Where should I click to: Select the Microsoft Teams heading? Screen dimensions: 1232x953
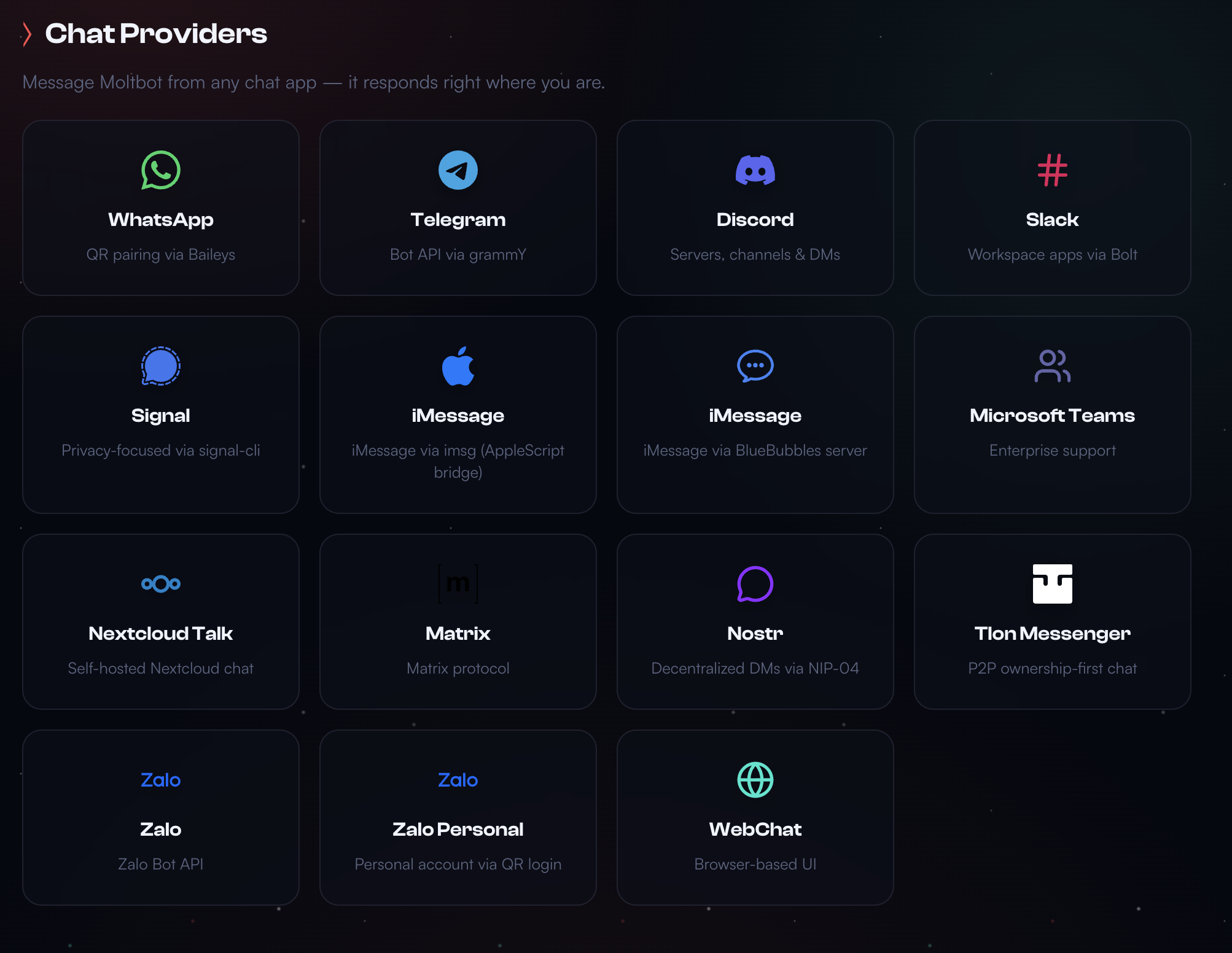[1053, 416]
